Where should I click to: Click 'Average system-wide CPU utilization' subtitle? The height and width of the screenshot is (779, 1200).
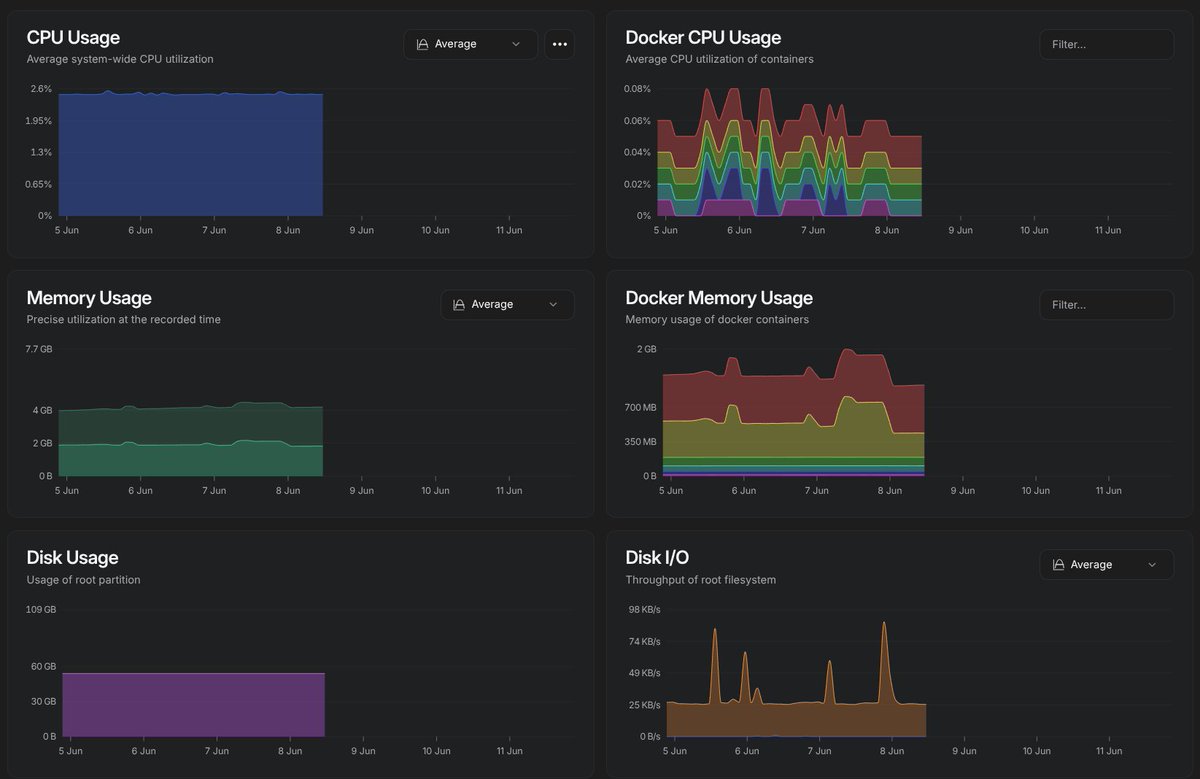click(120, 59)
